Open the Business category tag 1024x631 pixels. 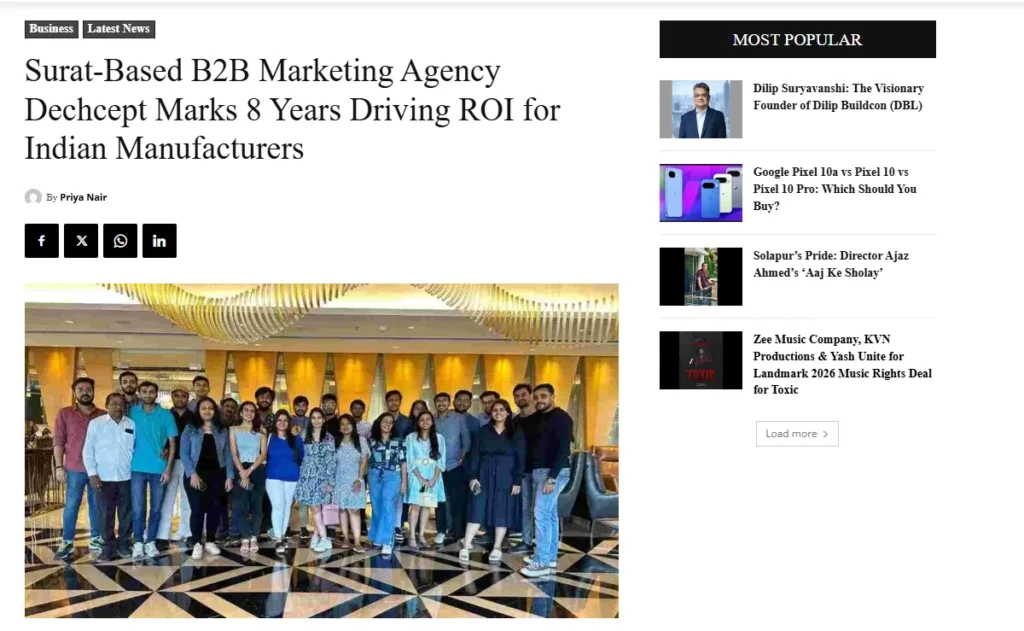[x=51, y=29]
